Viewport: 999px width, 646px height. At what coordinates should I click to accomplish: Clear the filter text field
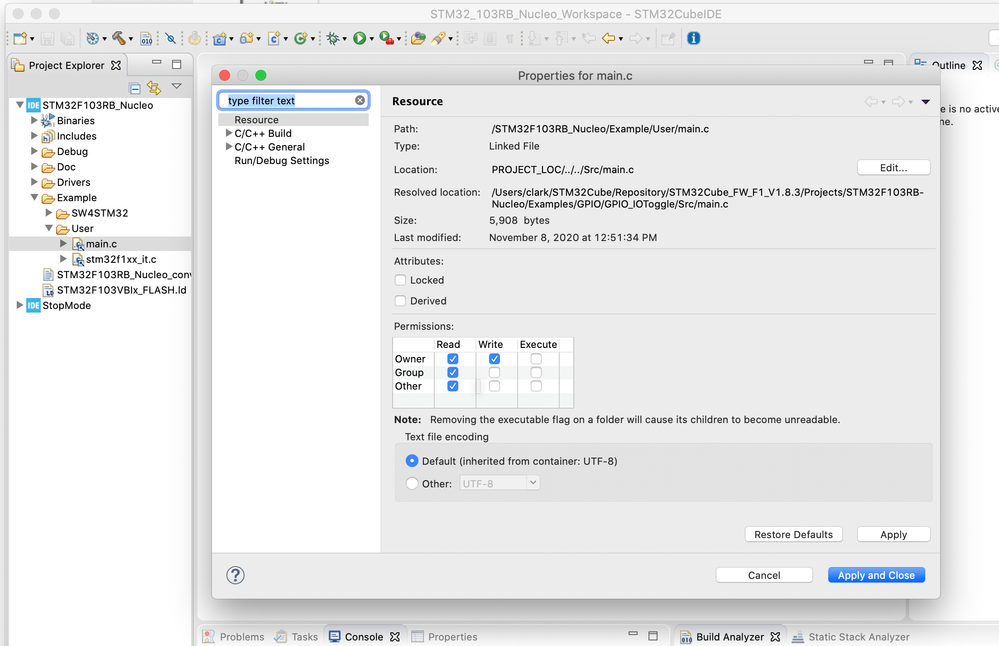pyautogui.click(x=360, y=100)
